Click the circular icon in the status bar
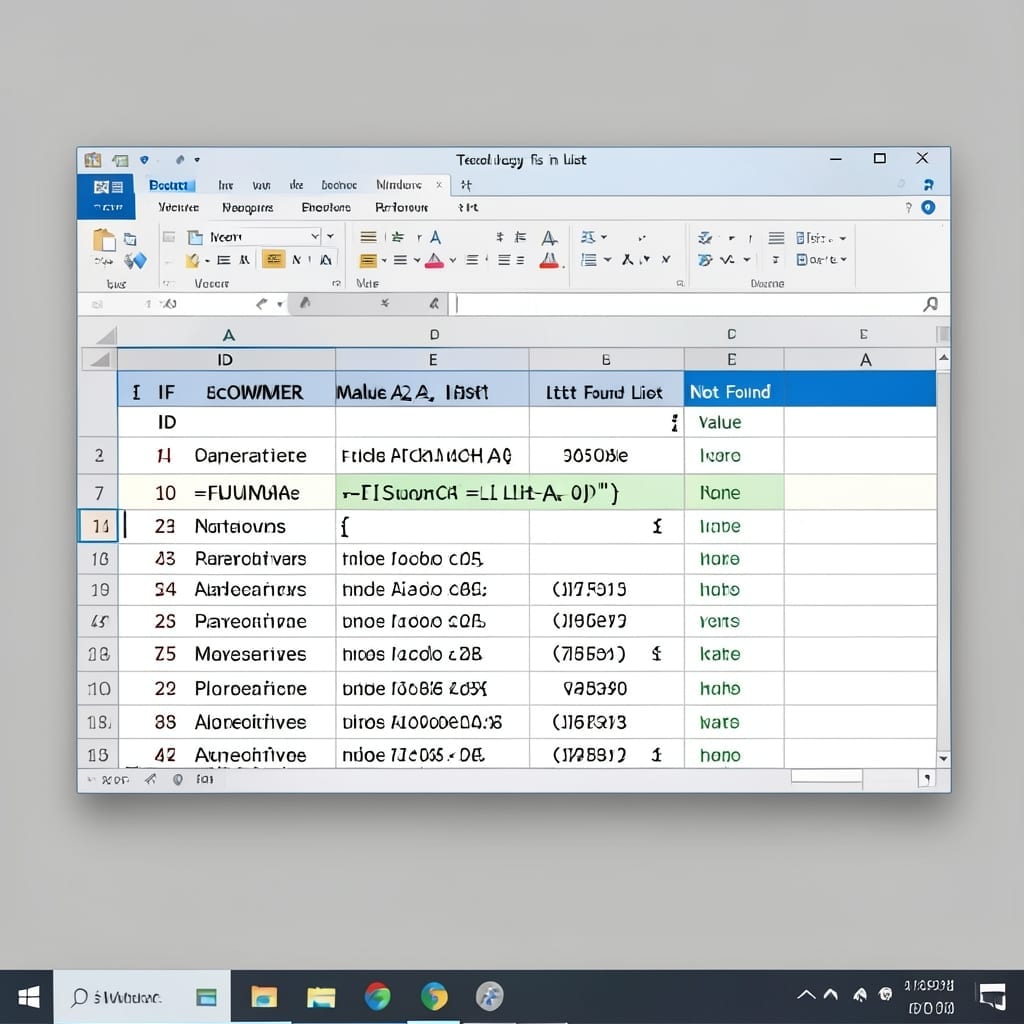This screenshot has height=1024, width=1024. [x=178, y=779]
